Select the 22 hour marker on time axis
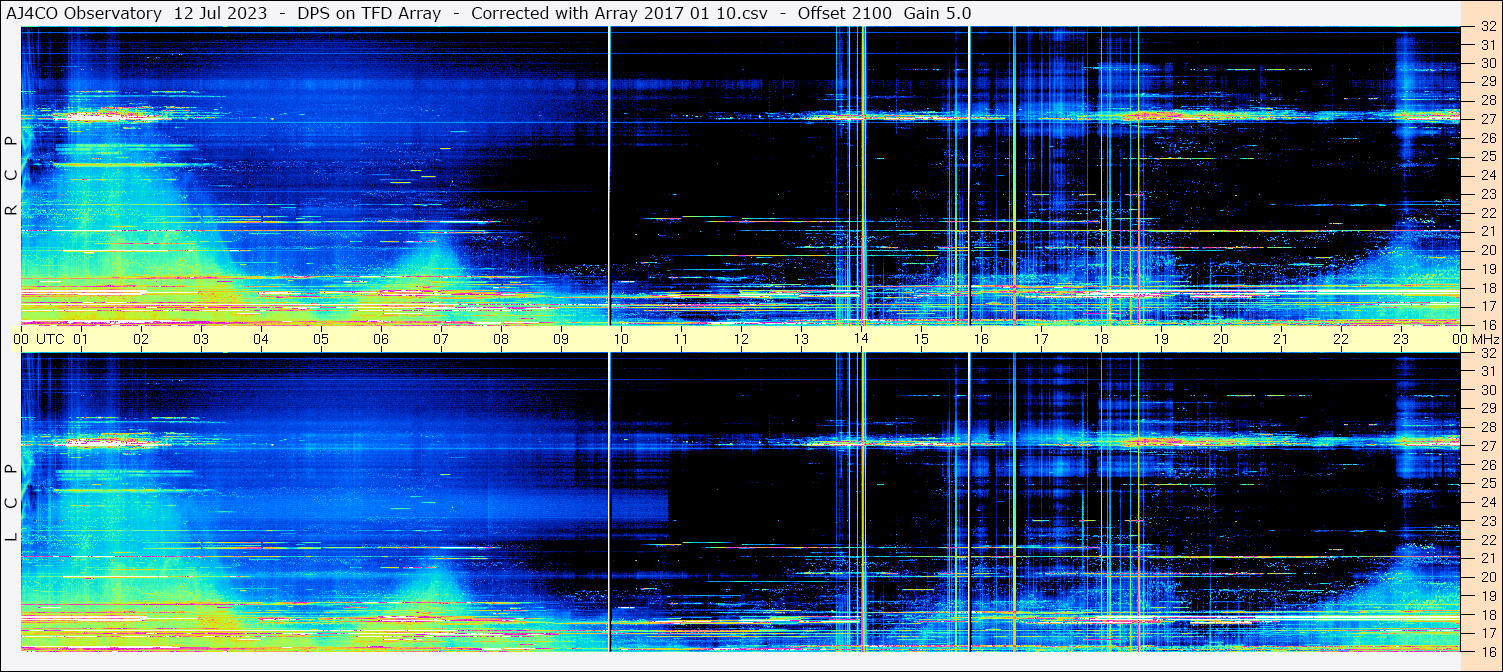 click(x=1341, y=339)
